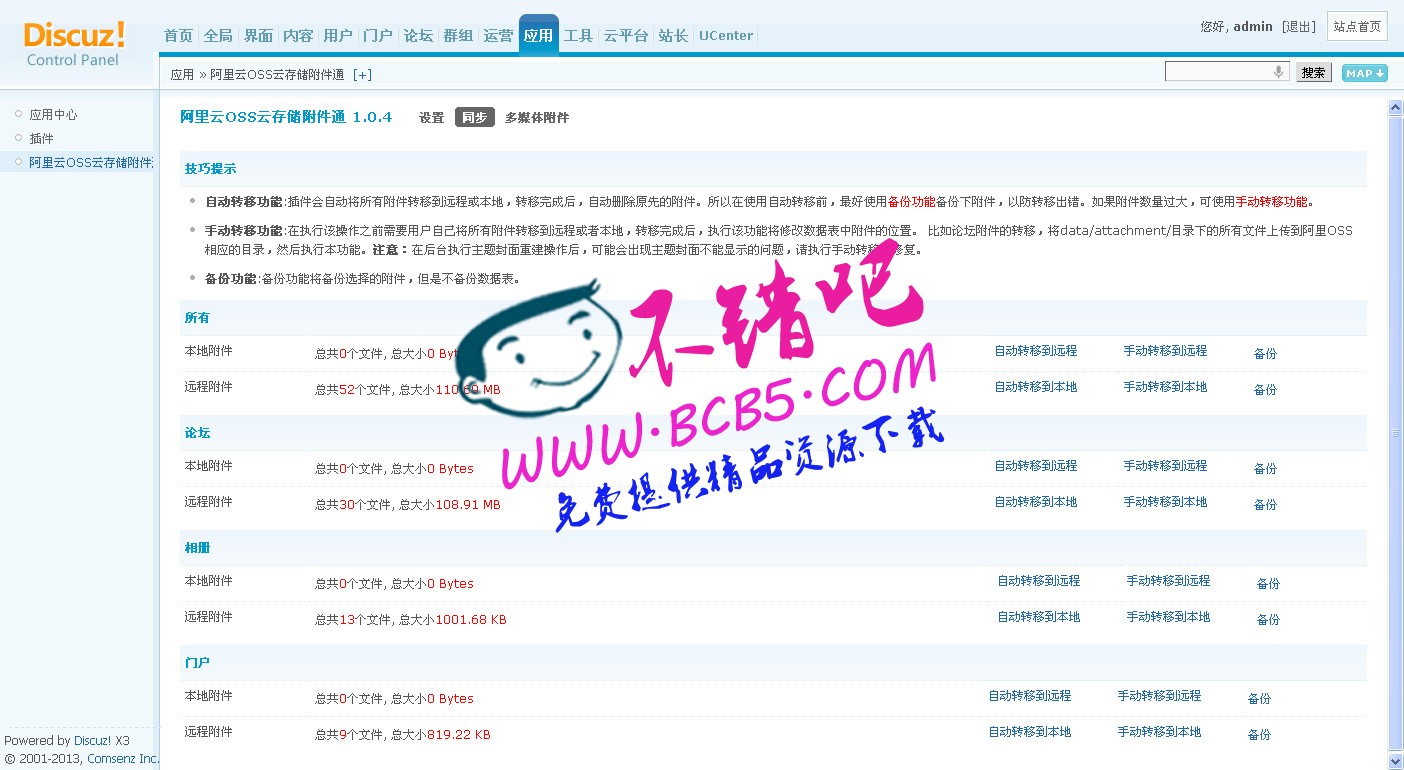Select the 应用 top menu tab
1404x770 pixels.
click(x=538, y=35)
